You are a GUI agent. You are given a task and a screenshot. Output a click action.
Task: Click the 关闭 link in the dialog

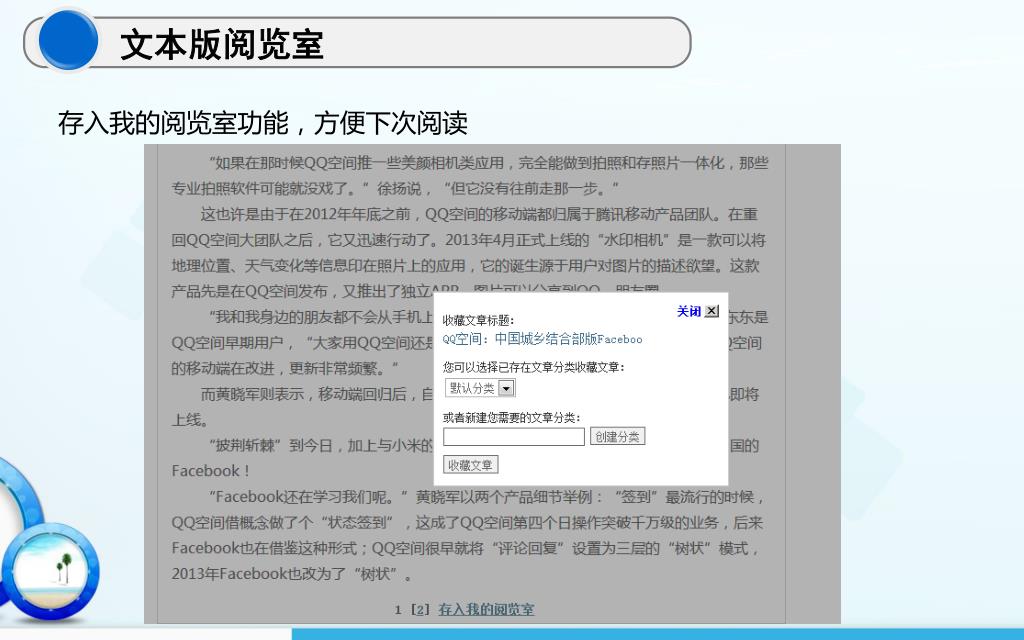(688, 312)
